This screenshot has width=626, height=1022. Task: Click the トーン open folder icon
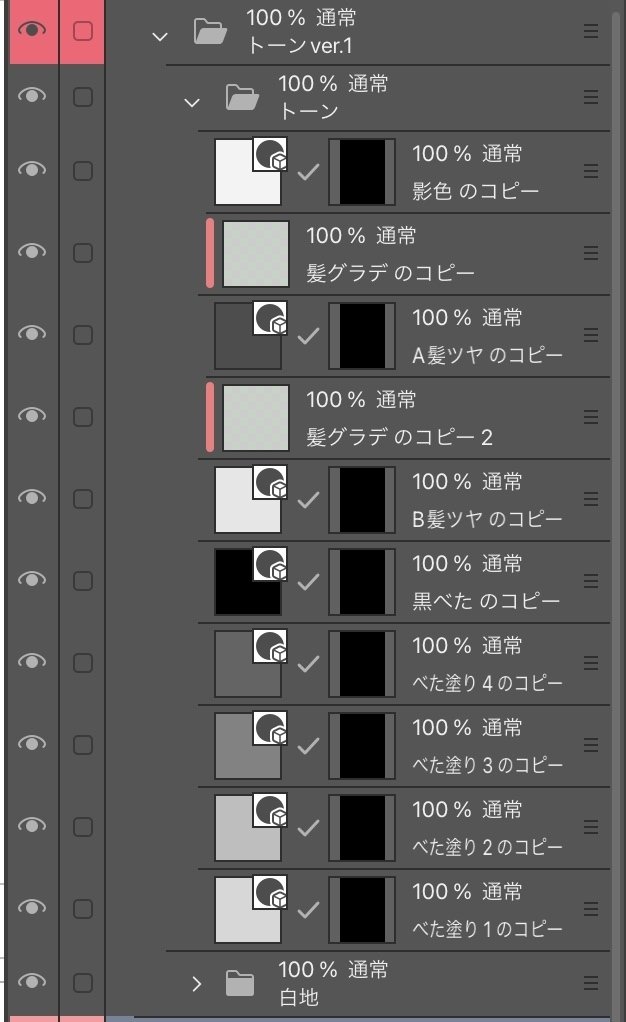tap(242, 97)
